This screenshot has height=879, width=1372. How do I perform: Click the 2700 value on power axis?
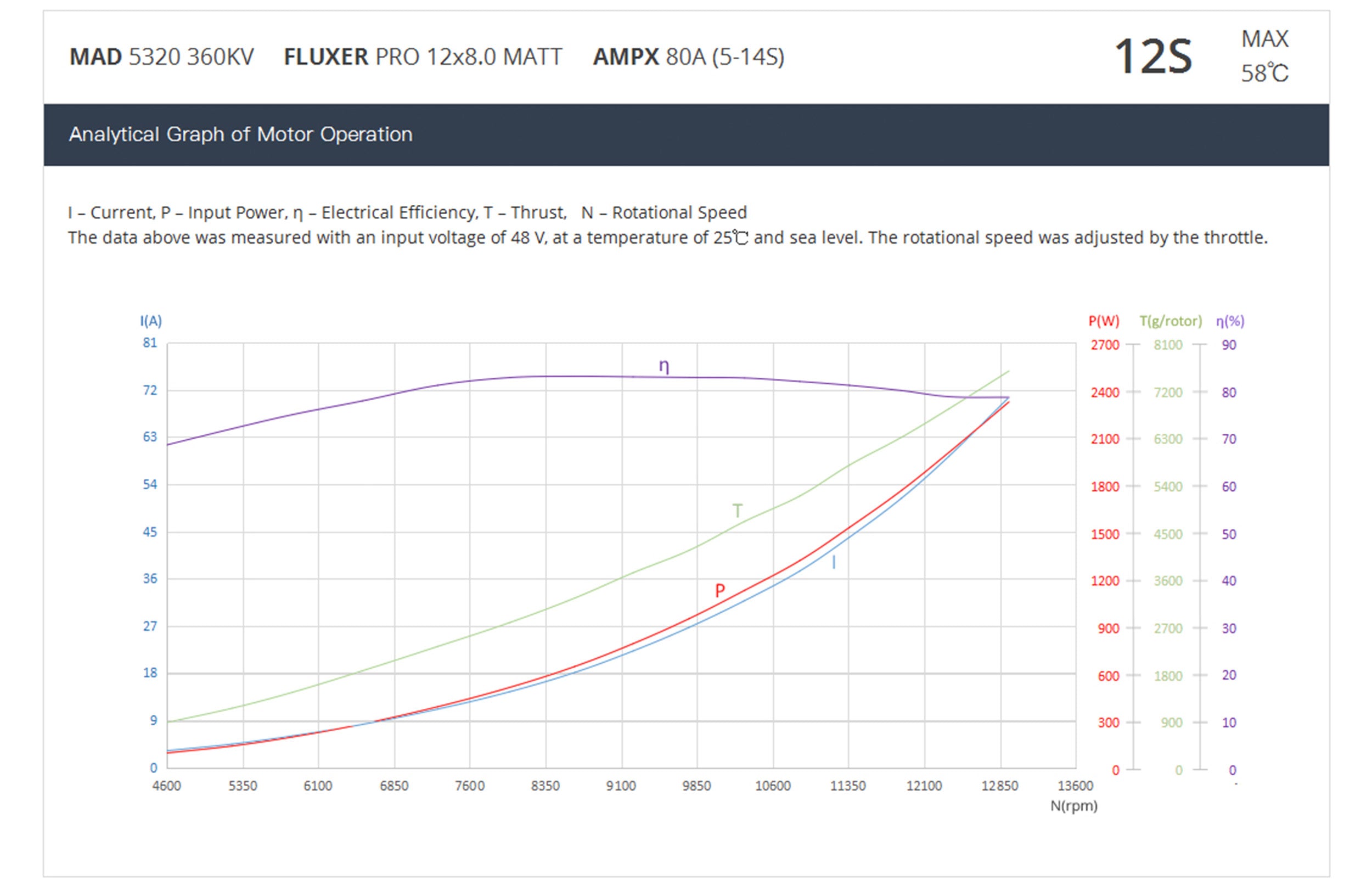point(1105,345)
